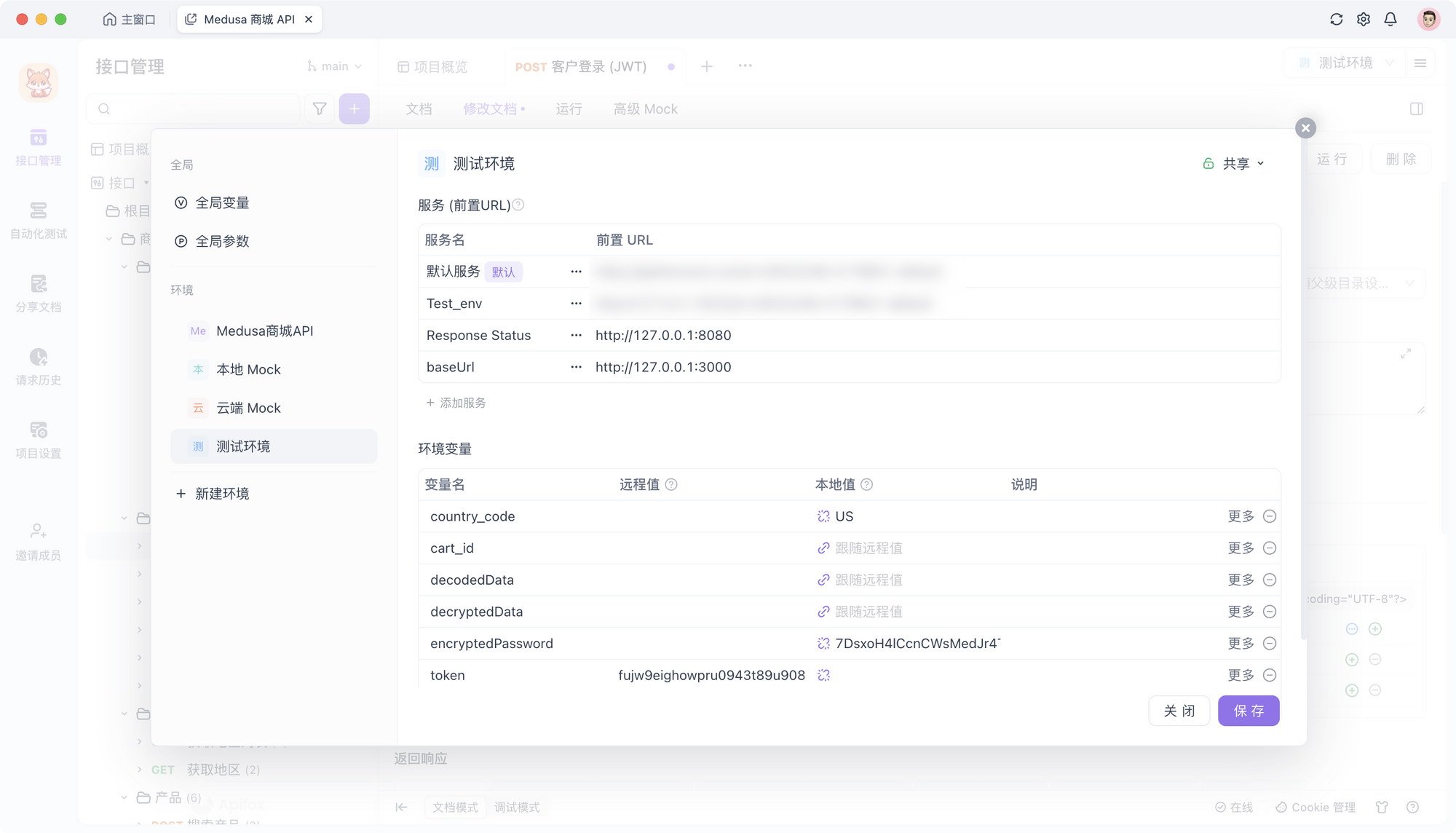The height and width of the screenshot is (833, 1456).
Task: Remove the decodedData variable with minus icon
Action: click(1269, 580)
